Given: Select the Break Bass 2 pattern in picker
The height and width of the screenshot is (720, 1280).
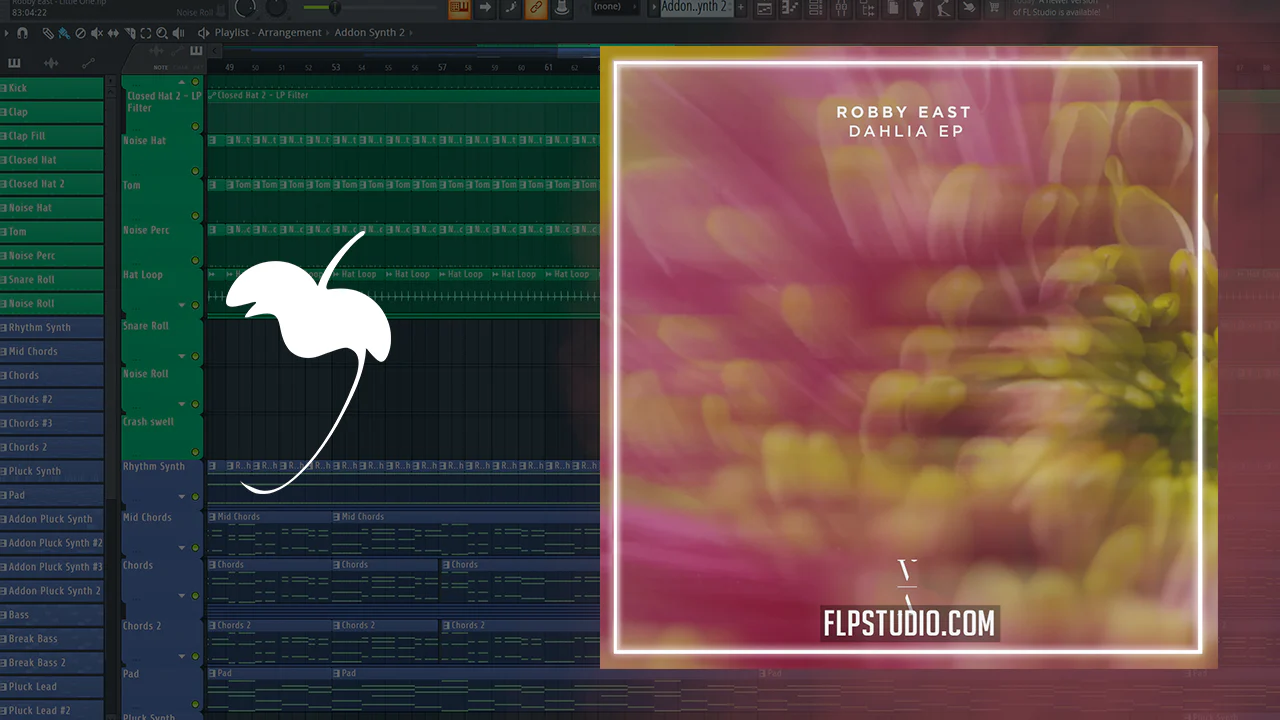Looking at the screenshot, I should point(52,663).
